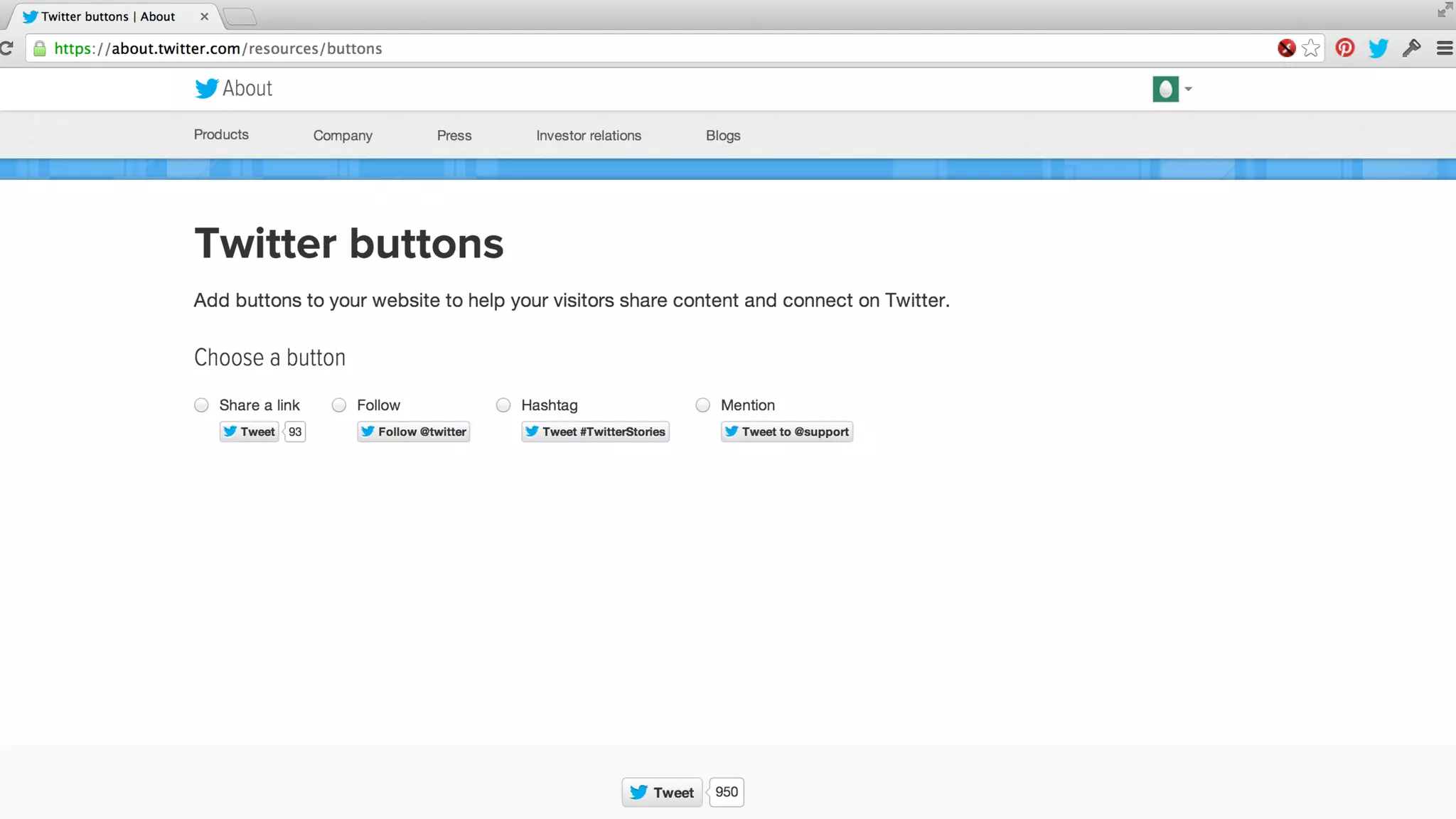Click the Mention label text
This screenshot has height=819, width=1456.
tap(748, 405)
